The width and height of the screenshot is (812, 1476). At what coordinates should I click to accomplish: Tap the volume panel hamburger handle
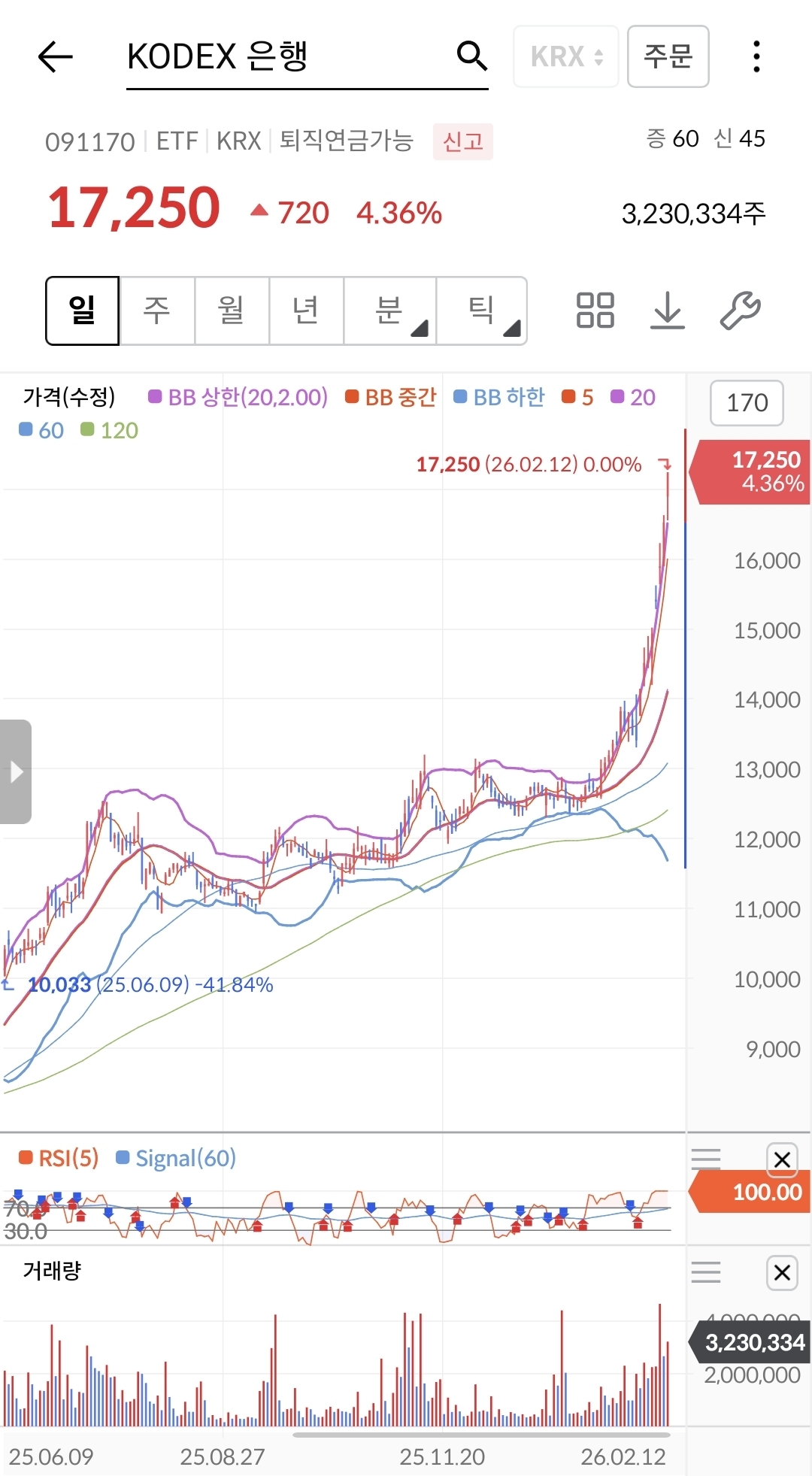pos(705,1272)
